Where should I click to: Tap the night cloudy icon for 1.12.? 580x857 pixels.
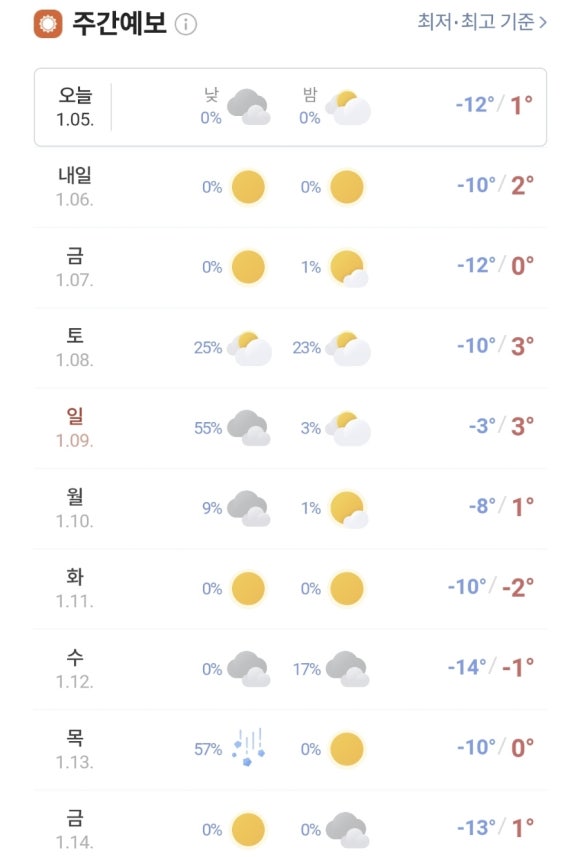pos(348,669)
